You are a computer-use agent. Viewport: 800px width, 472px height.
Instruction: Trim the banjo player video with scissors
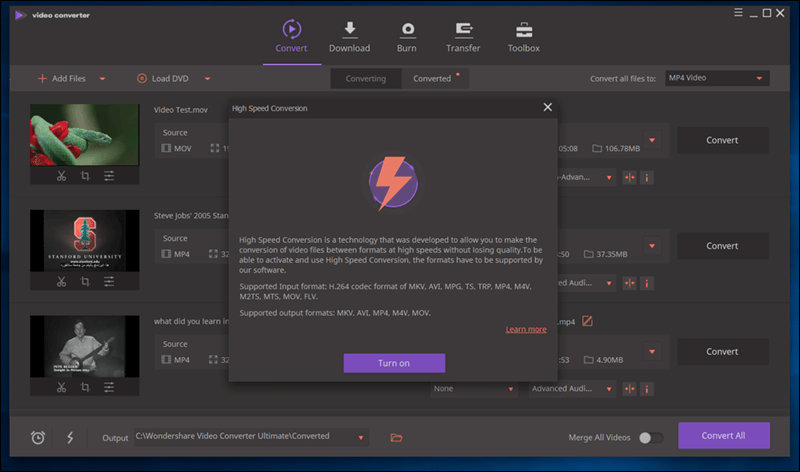tap(61, 387)
